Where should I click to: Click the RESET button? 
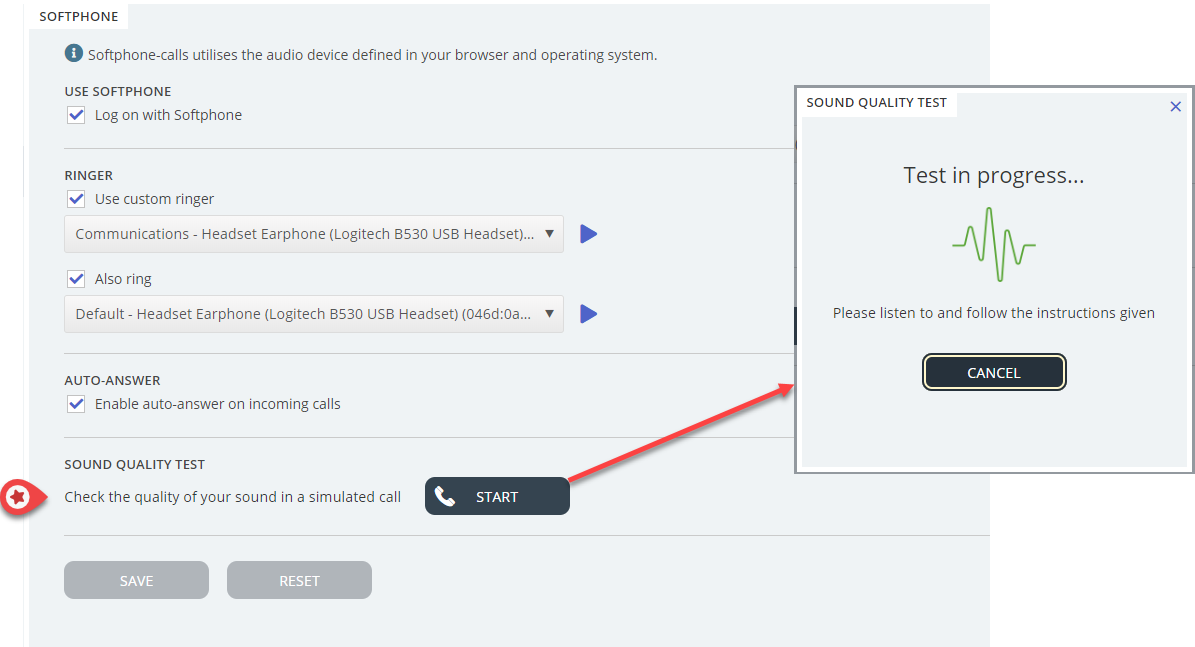click(299, 581)
